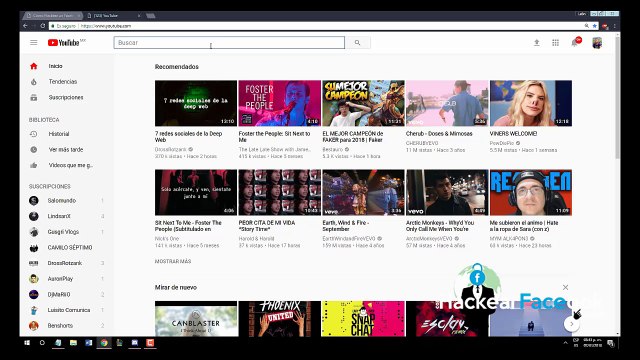This screenshot has height=360, width=640.
Task: Click inside the Buscar search field
Action: (x=229, y=42)
